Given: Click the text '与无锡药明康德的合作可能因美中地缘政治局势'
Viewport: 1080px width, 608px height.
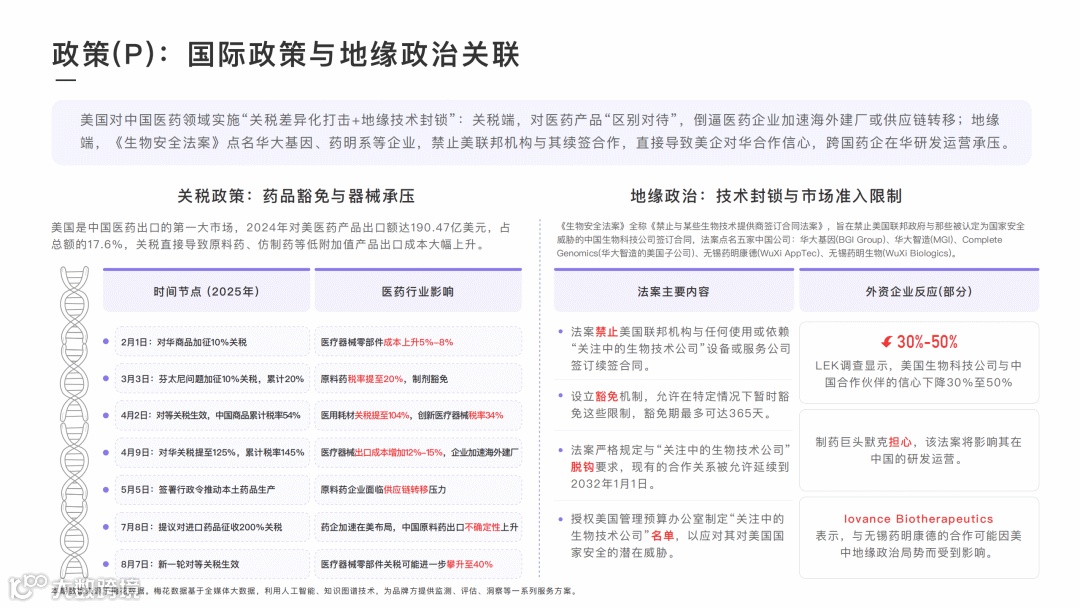Looking at the screenshot, I should [919, 544].
